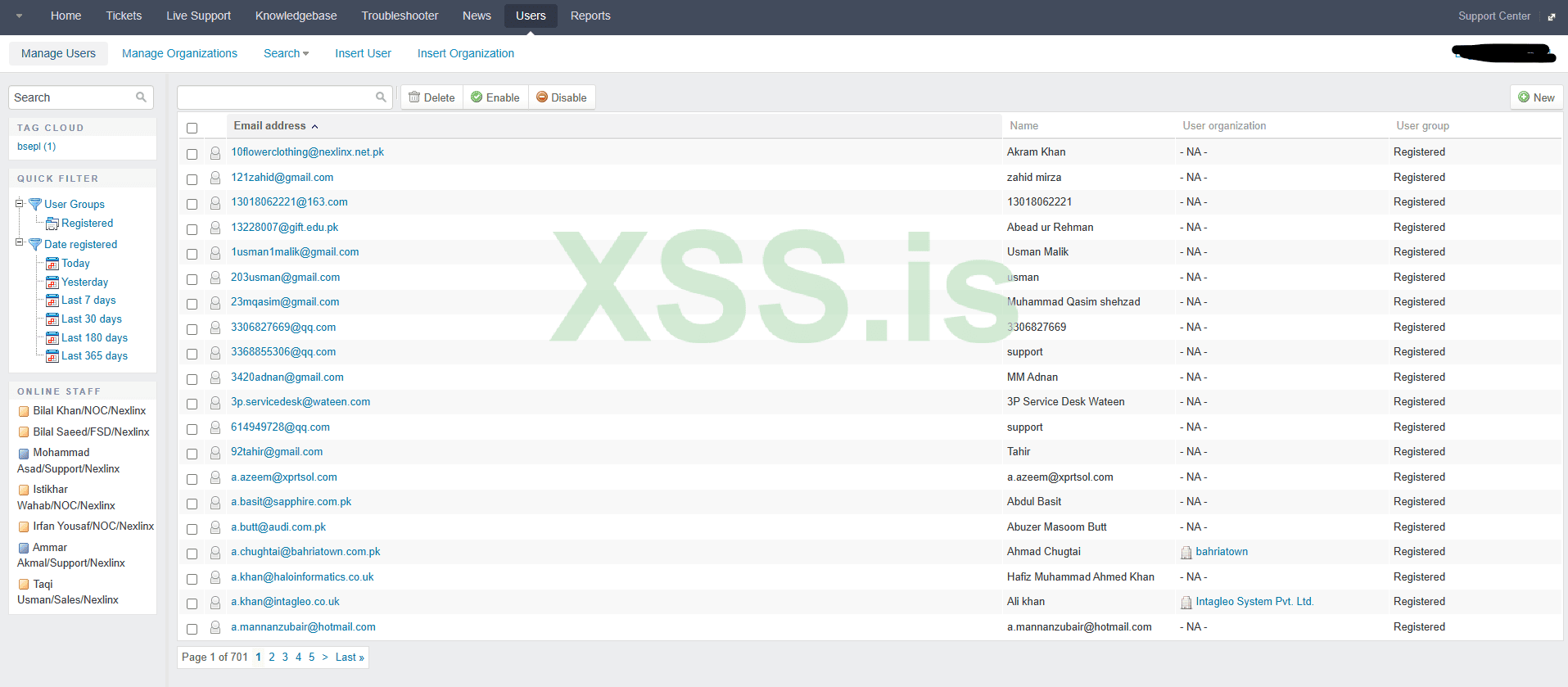Toggle the select-all checkbox in the table header

(192, 128)
